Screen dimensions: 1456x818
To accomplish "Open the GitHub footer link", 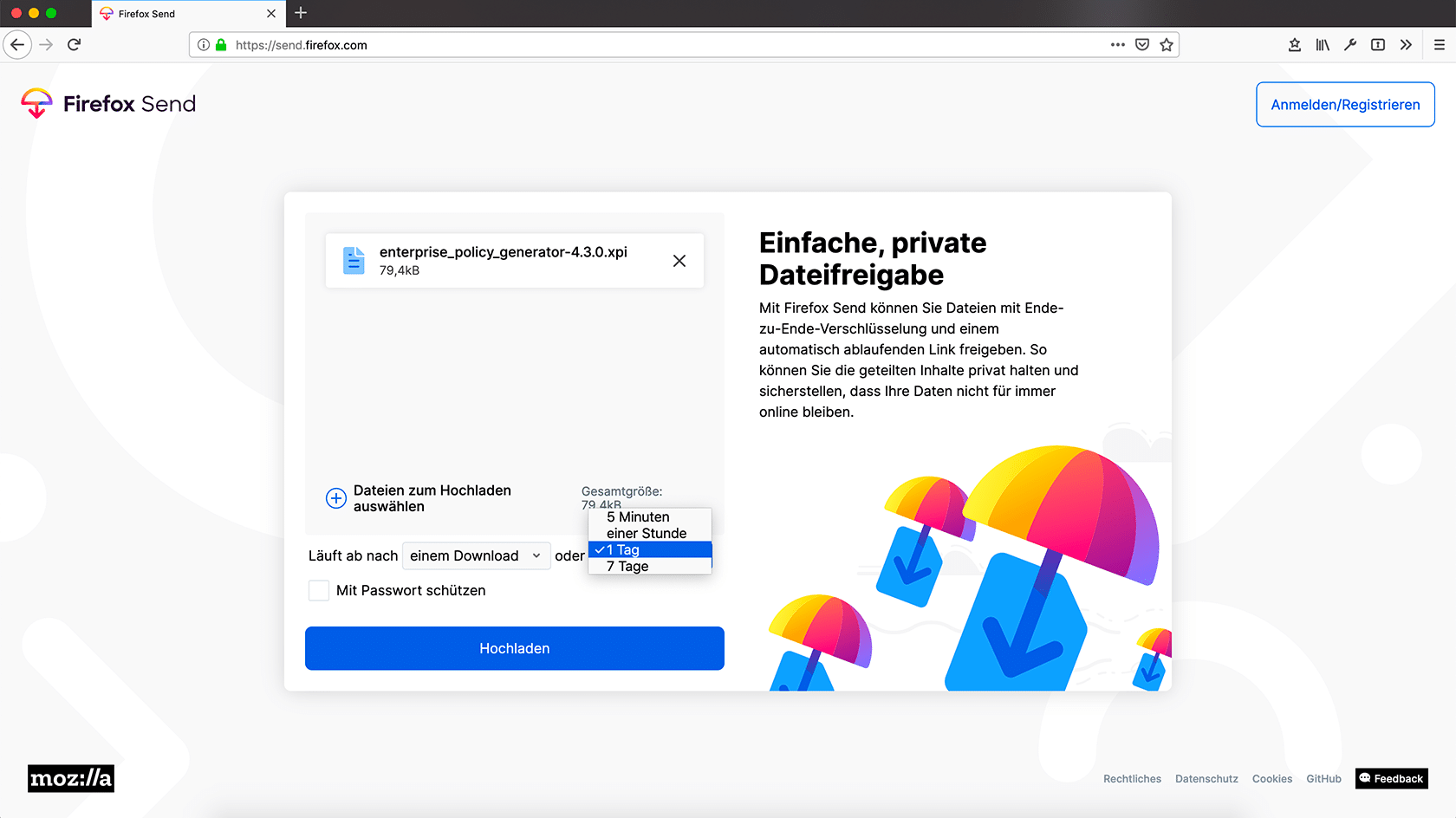I will 1323,779.
